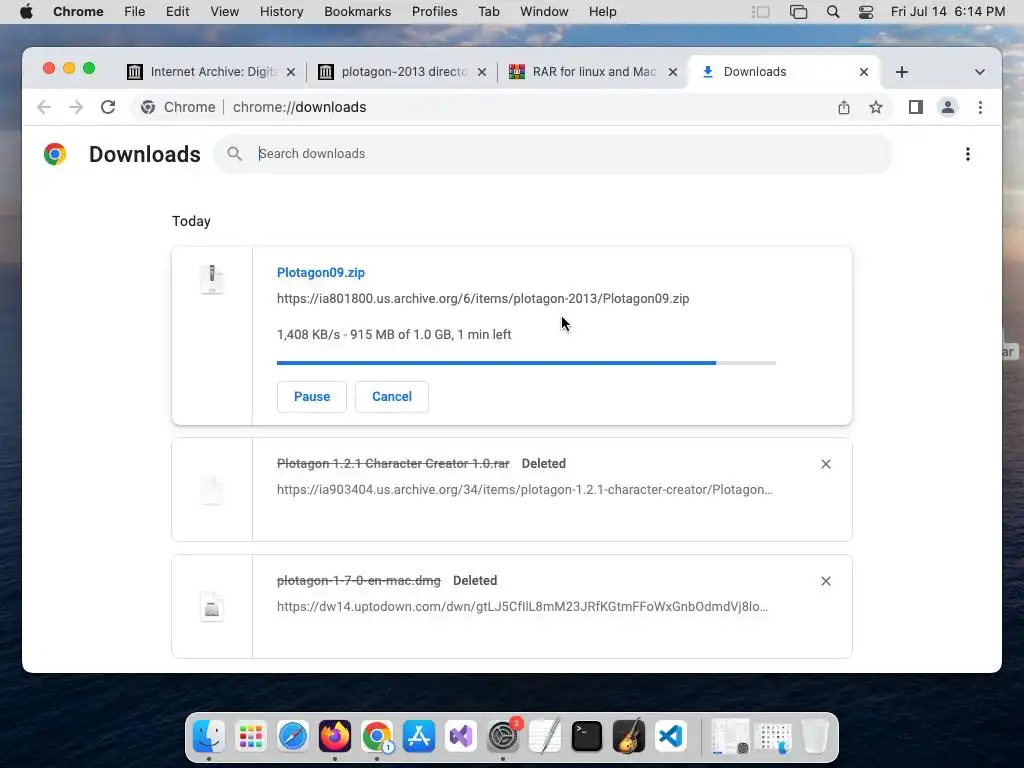1024x768 pixels.
Task: Open Terminal from the dock
Action: coord(586,737)
